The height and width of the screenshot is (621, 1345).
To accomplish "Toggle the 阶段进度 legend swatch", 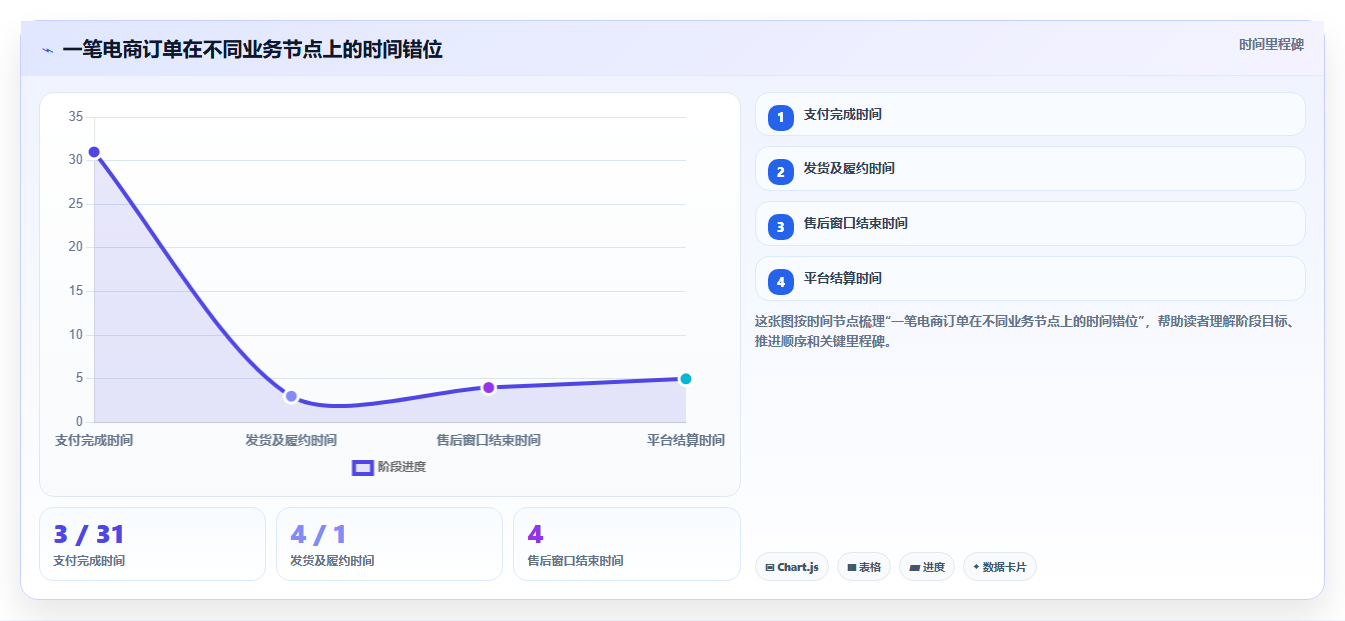I will (x=363, y=467).
